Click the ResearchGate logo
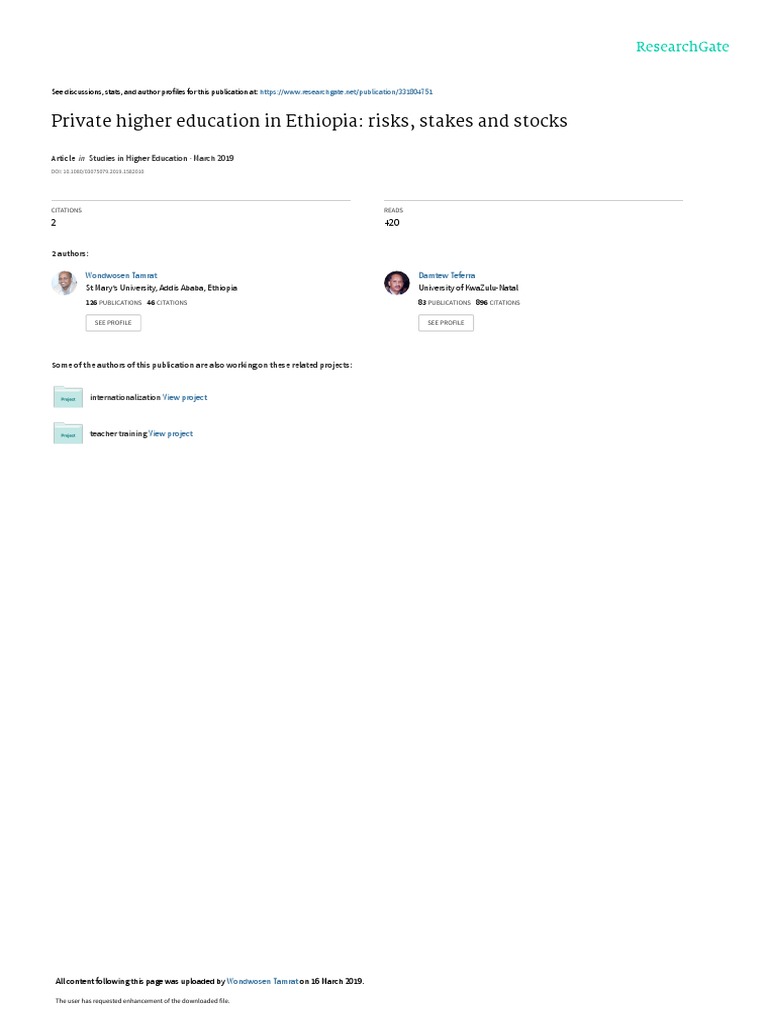This screenshot has width=768, height=1024. click(682, 46)
